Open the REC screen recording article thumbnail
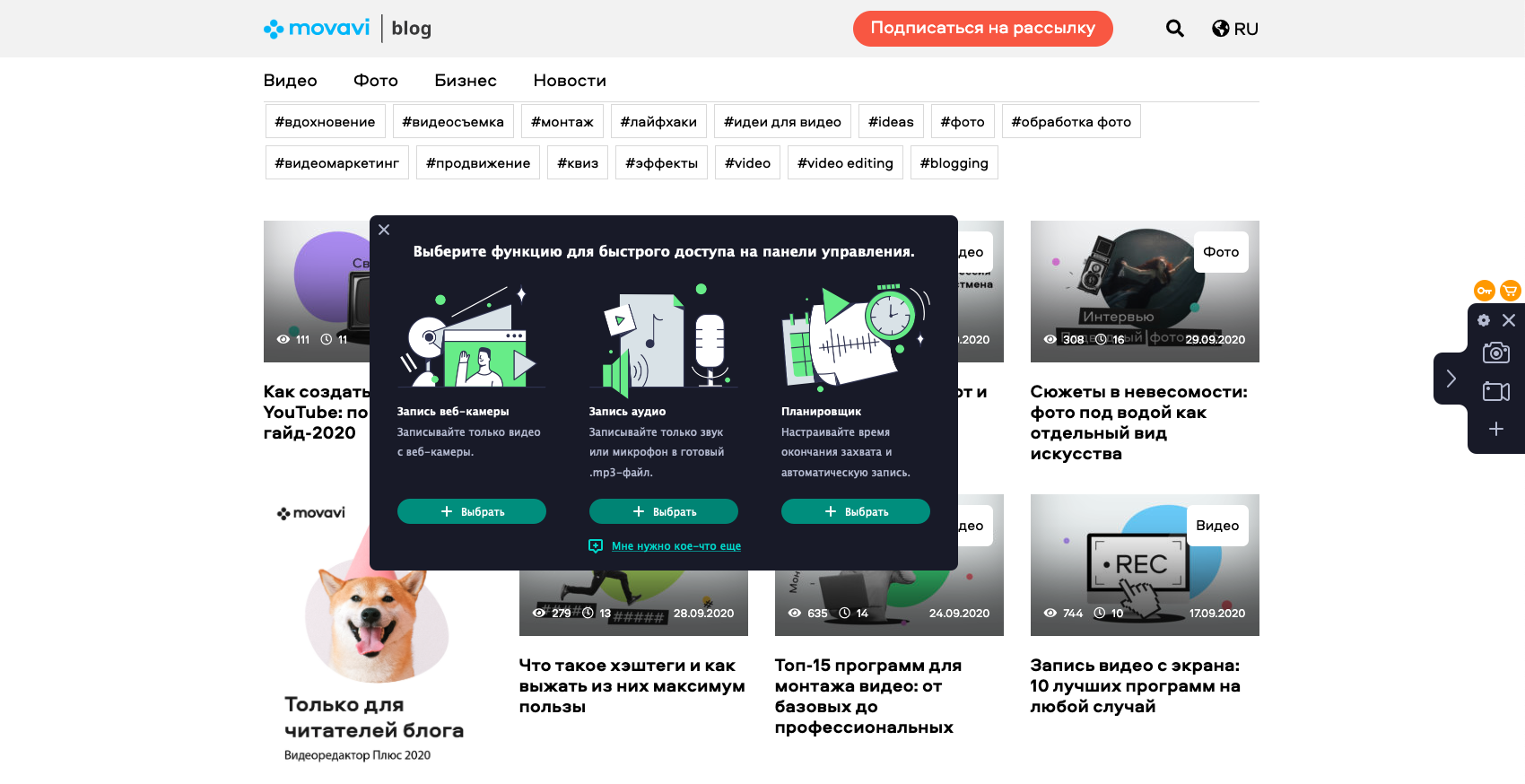The image size is (1525, 784). pos(1144,565)
